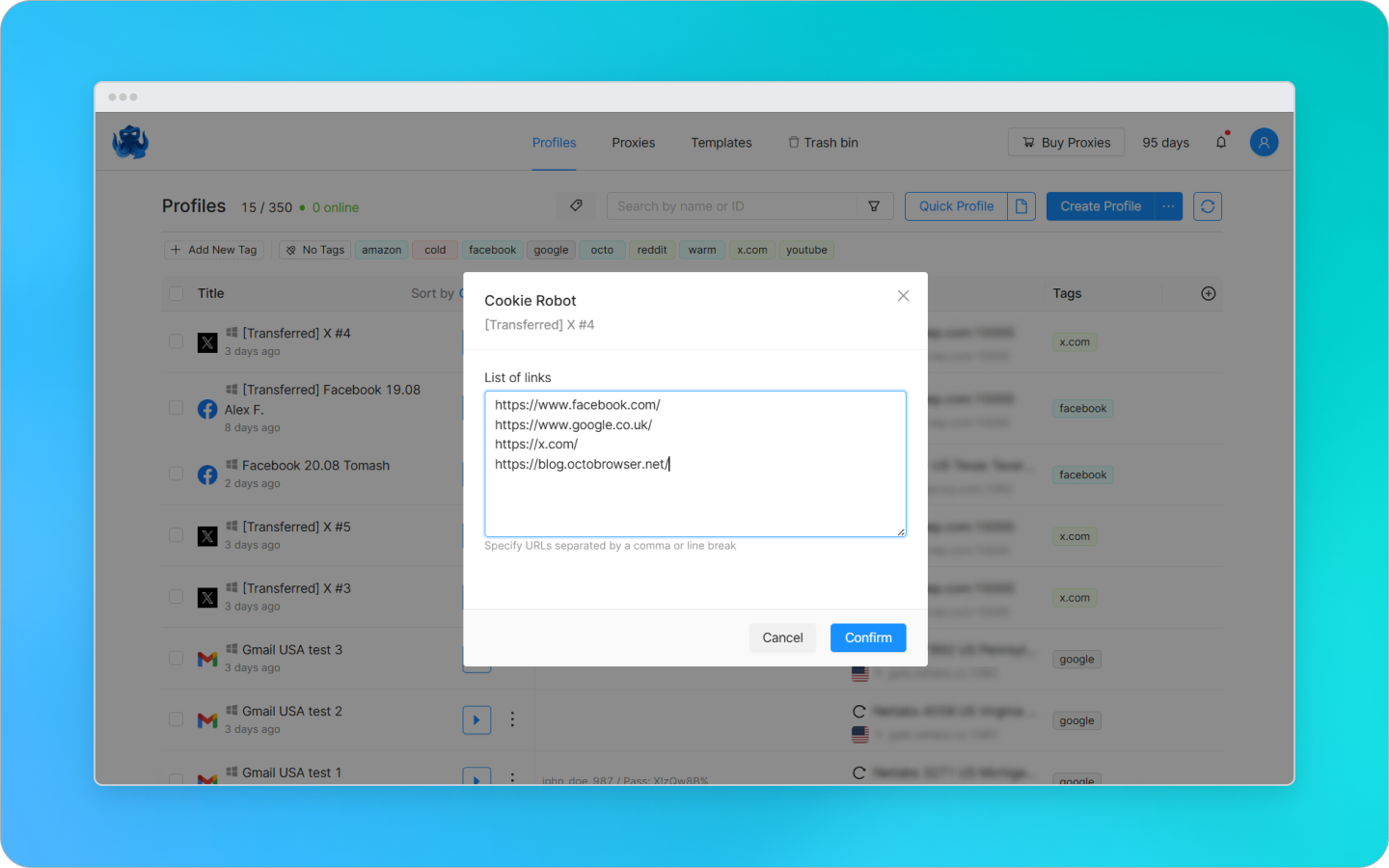Open notifications via the bell icon
The height and width of the screenshot is (868, 1389).
pyautogui.click(x=1220, y=141)
